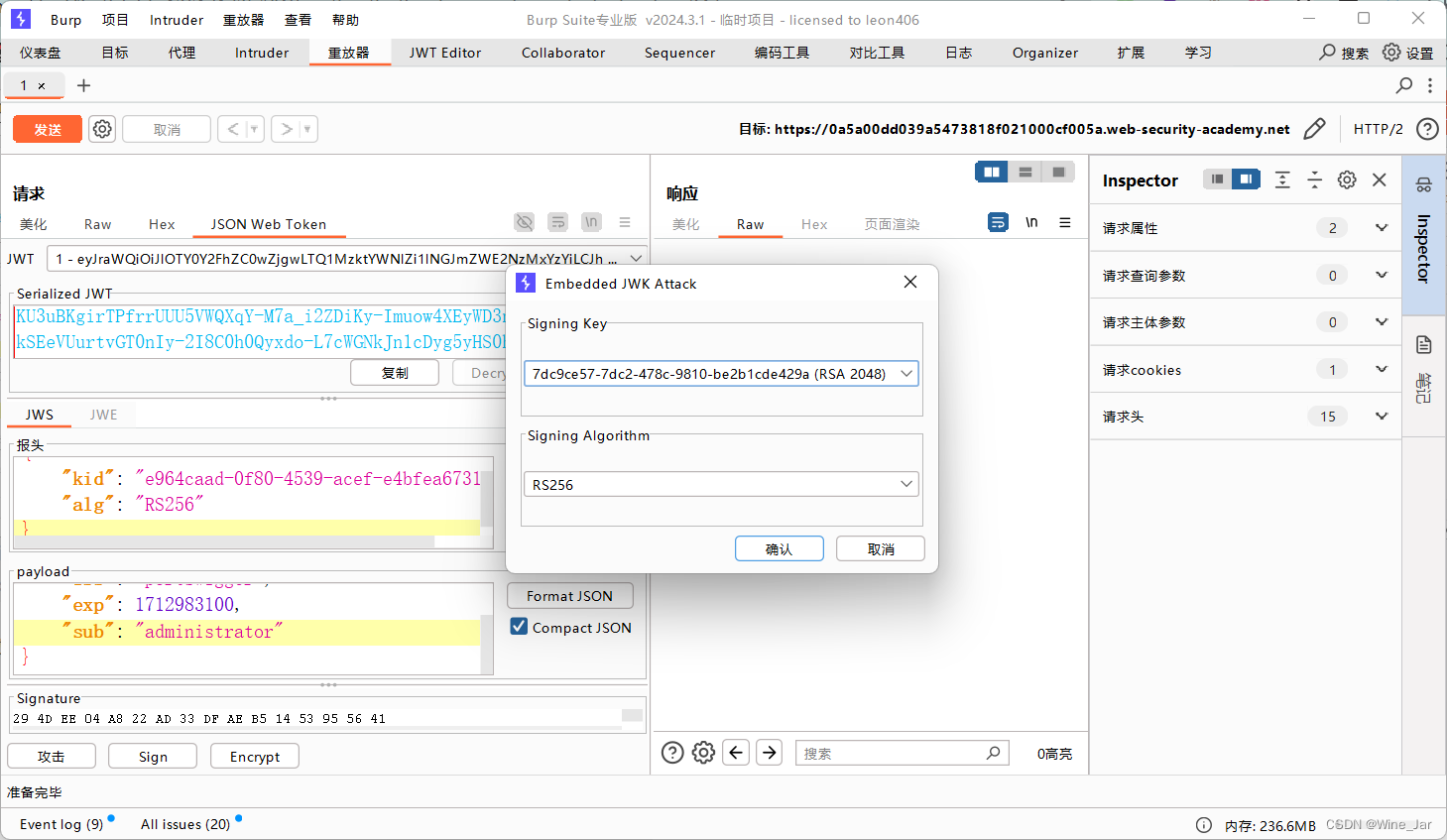Screen dimensions: 1447x840
Task: Open the JWT Editor tab
Action: (x=445, y=53)
